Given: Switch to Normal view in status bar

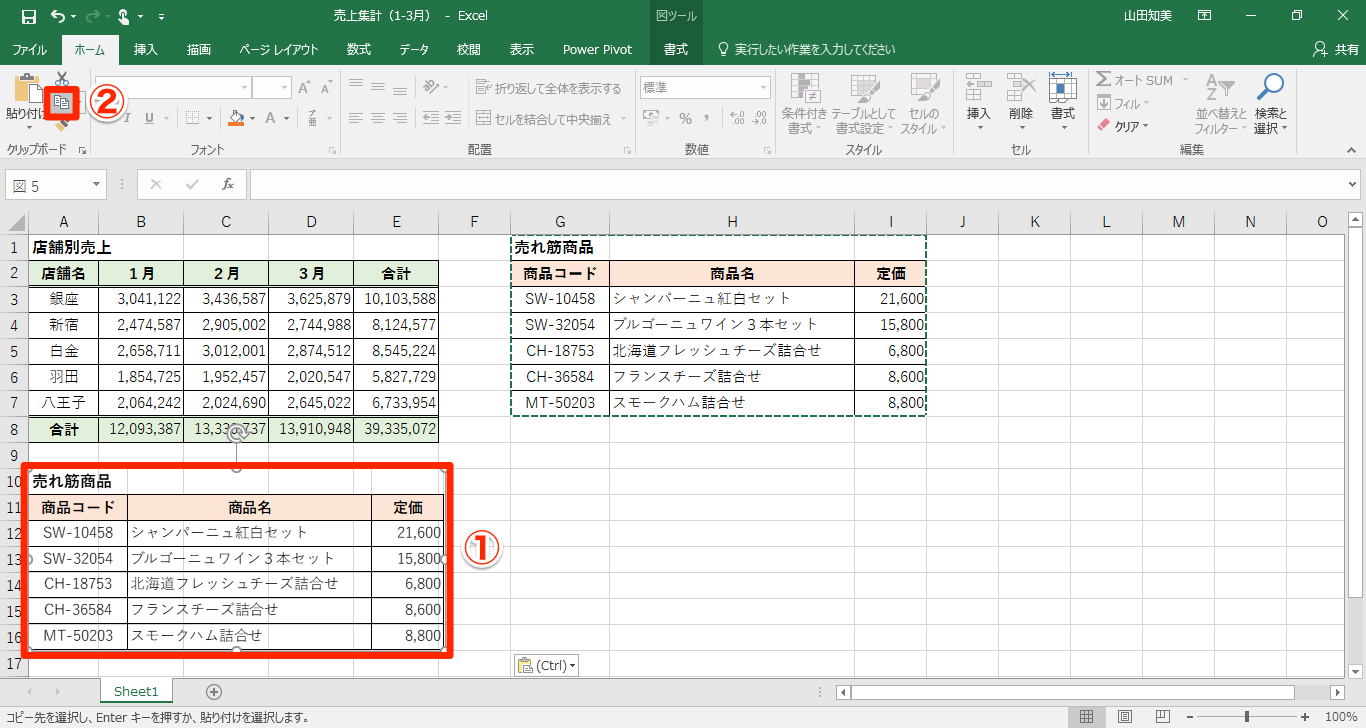Looking at the screenshot, I should pyautogui.click(x=1087, y=717).
